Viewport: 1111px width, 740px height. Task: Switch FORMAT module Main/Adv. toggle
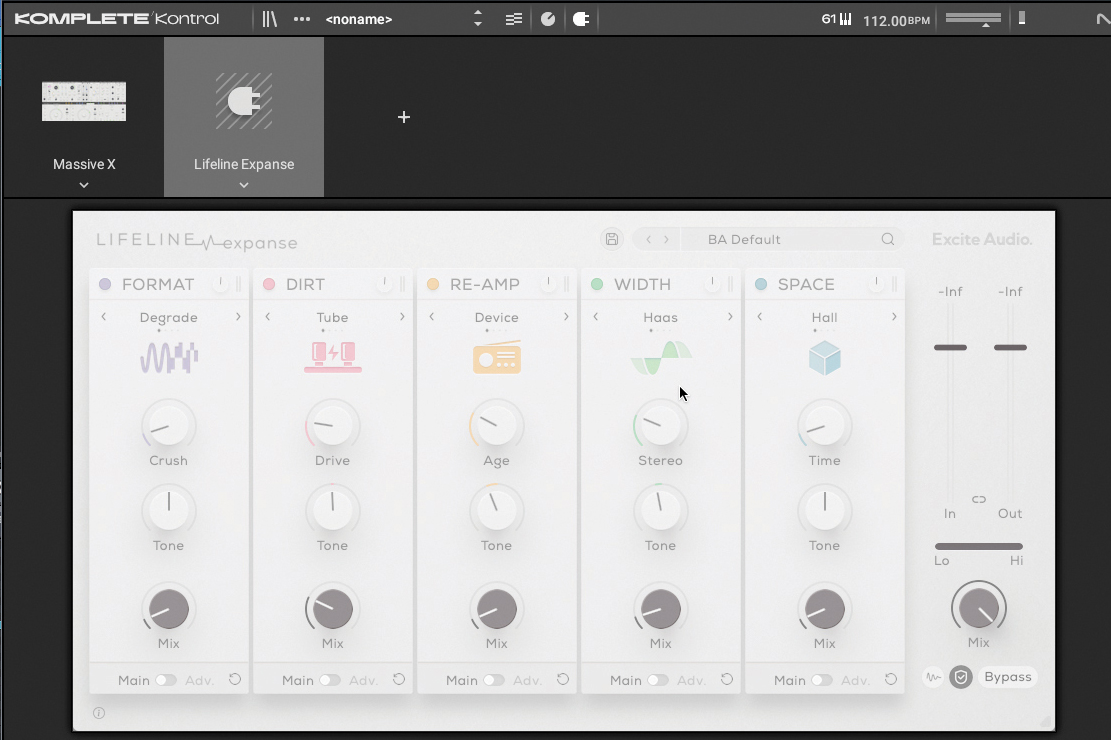point(166,680)
